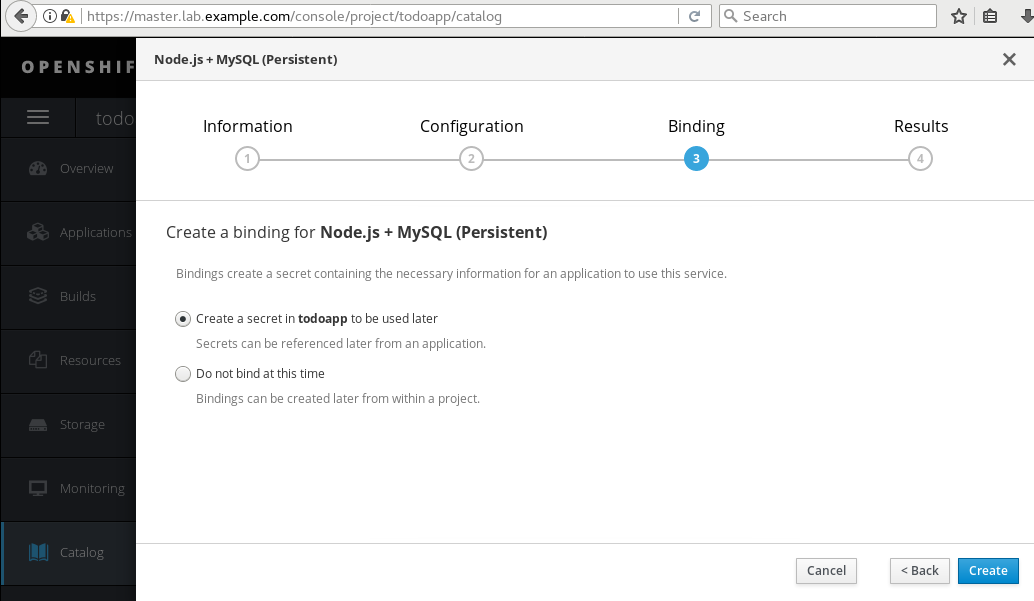Close the Node.js + MySQL dialog
This screenshot has height=601, width=1034.
(1009, 59)
